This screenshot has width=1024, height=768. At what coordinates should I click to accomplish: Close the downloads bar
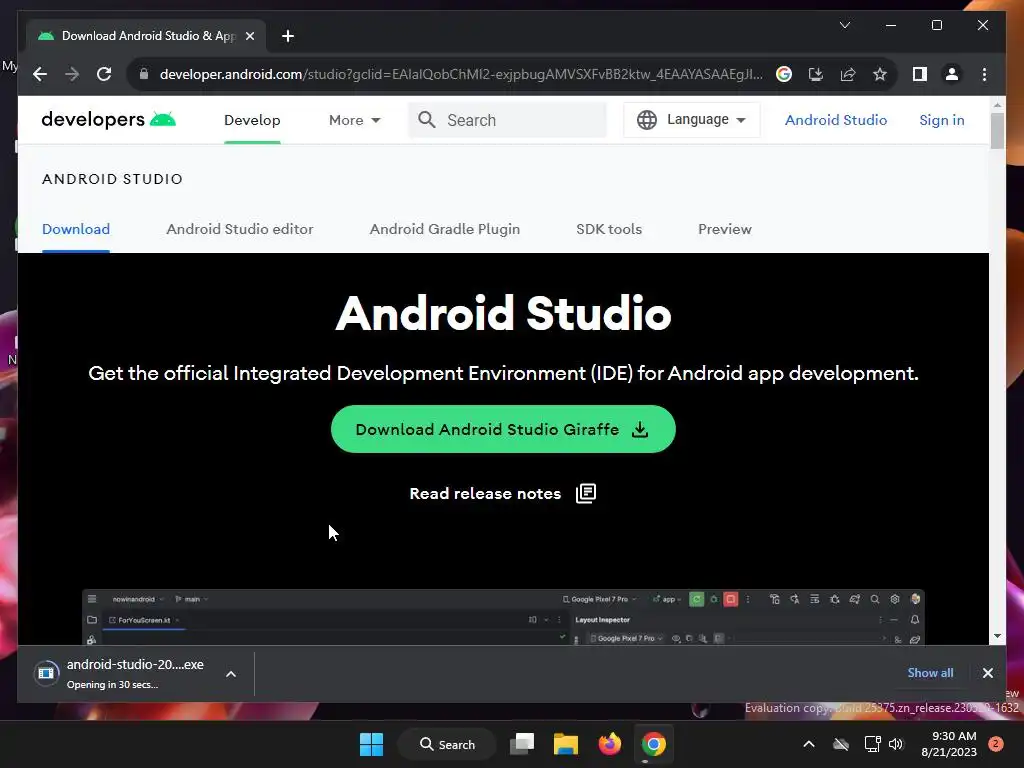[987, 673]
